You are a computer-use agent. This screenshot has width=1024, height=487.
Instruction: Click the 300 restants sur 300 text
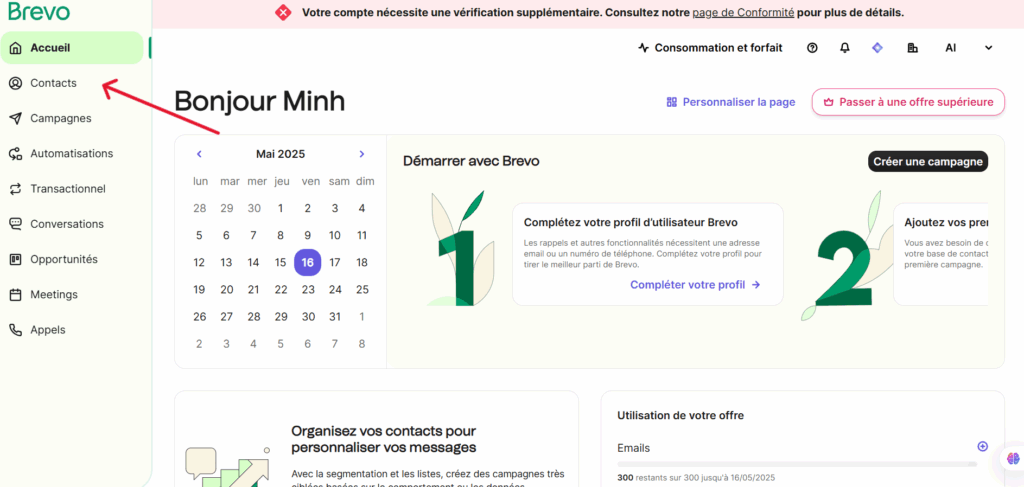pos(696,478)
